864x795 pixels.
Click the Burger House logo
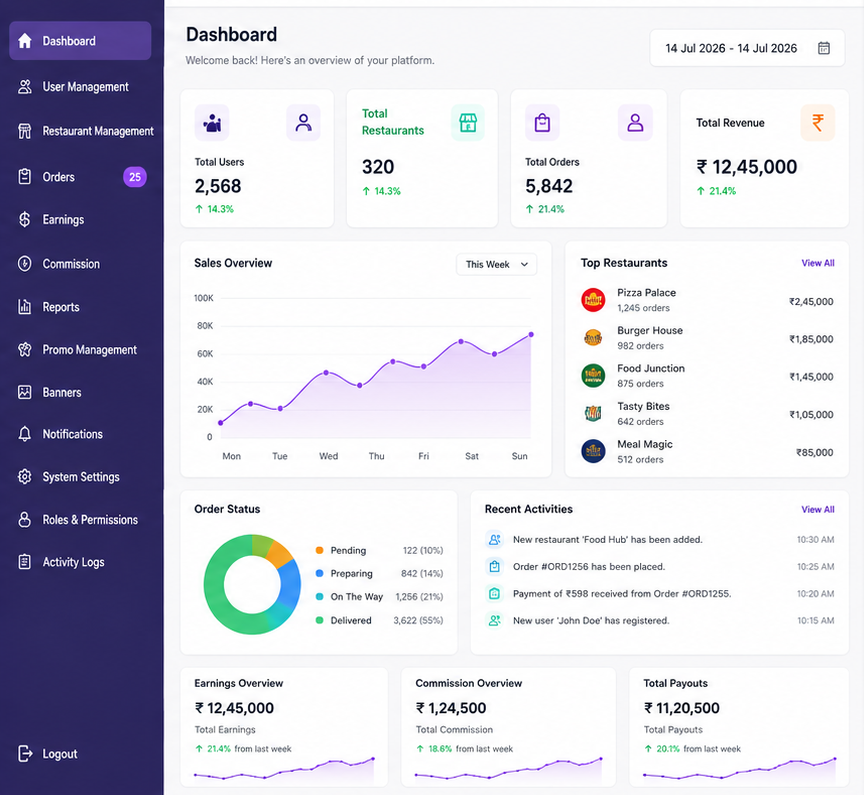593,338
